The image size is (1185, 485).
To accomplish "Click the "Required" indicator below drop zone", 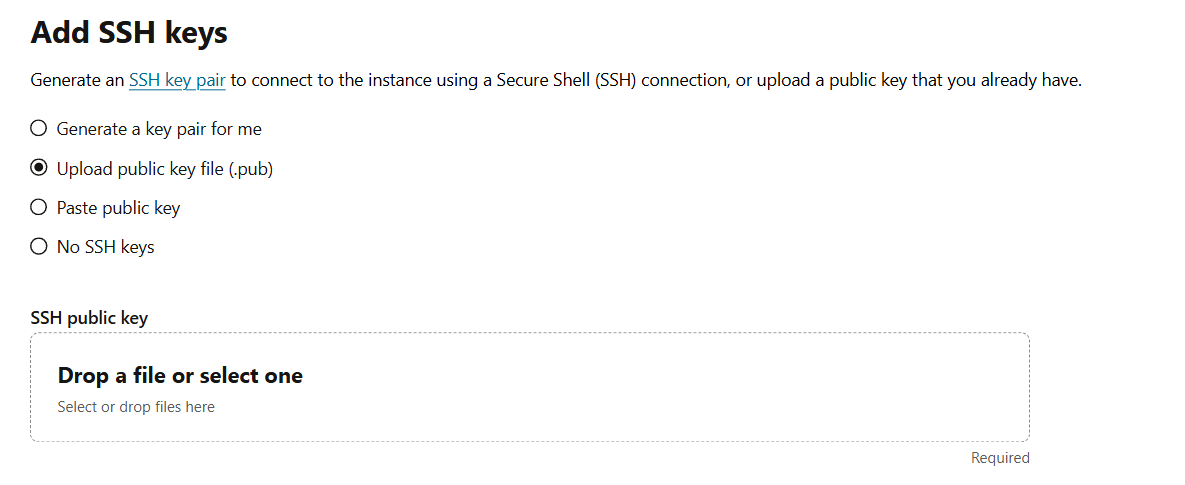I will (999, 458).
